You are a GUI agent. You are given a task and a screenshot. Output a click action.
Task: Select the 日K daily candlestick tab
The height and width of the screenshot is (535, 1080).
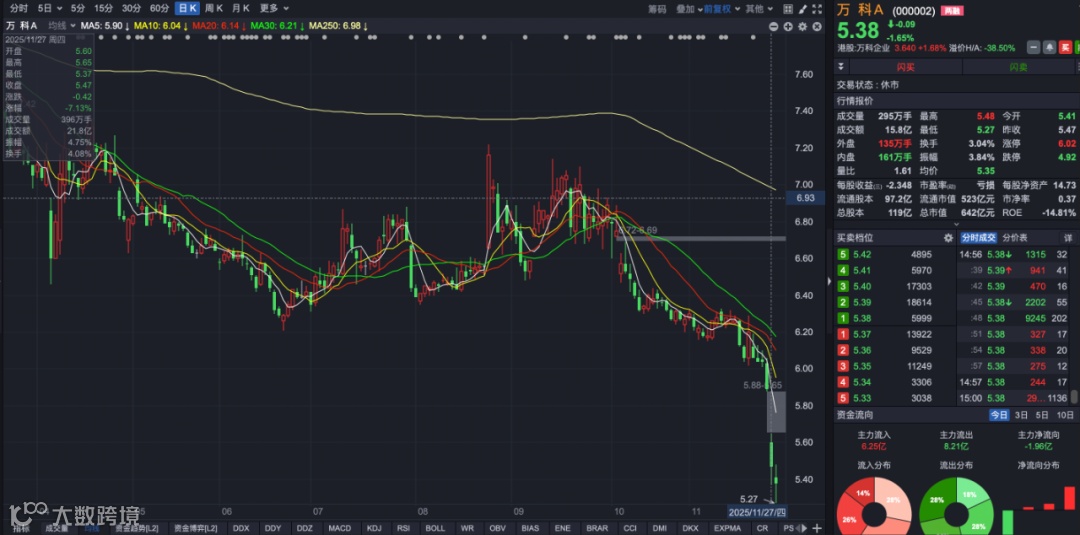tap(187, 8)
